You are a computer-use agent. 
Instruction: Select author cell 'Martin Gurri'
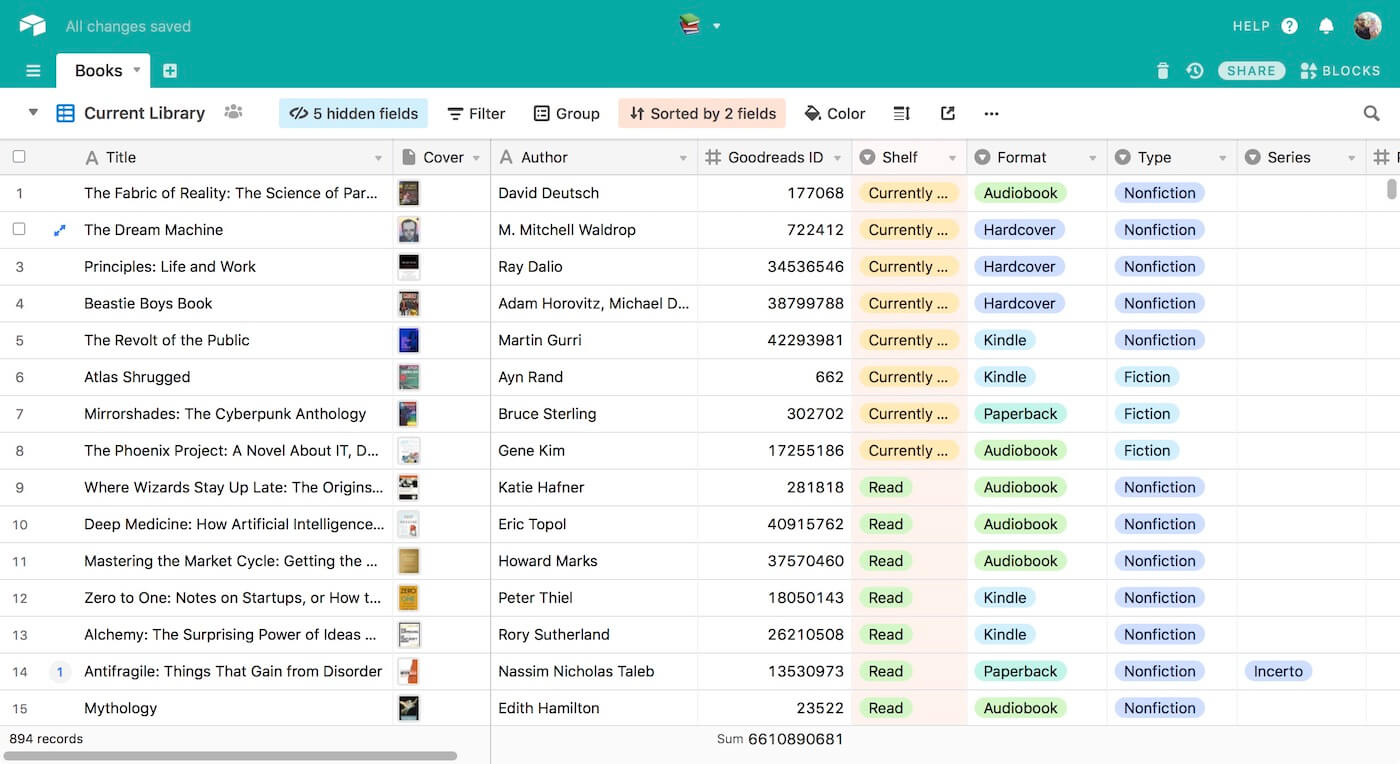tap(594, 340)
